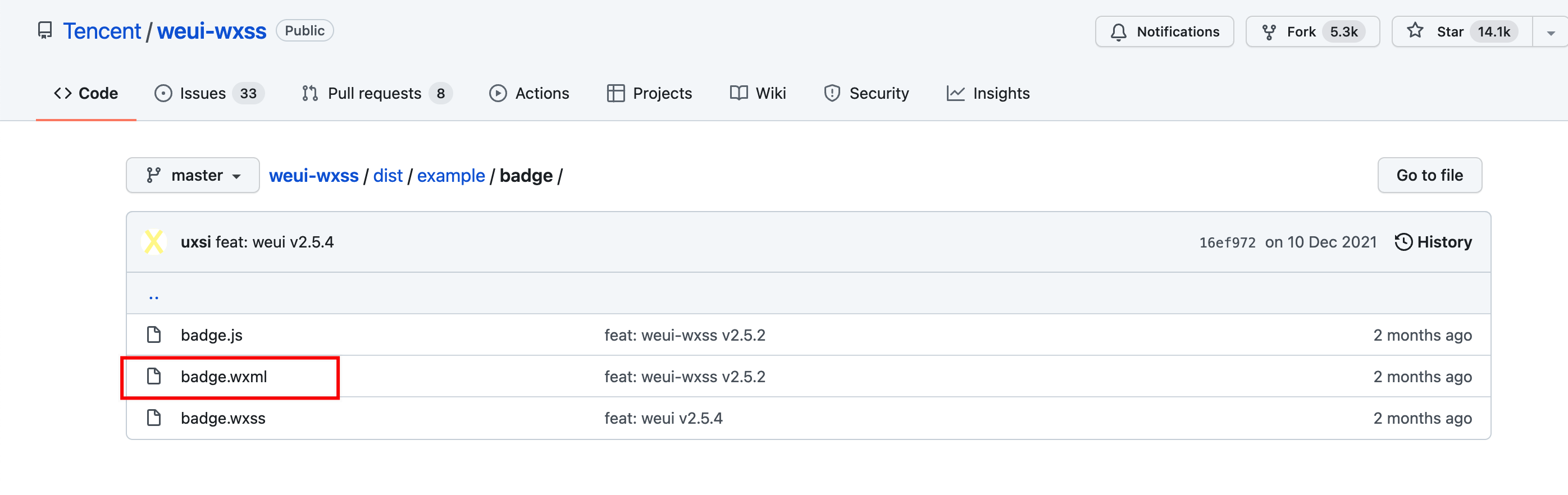Screen dimensions: 1568x495
Task: Click the date 'on 10 Dec 2021'
Action: pos(1321,242)
